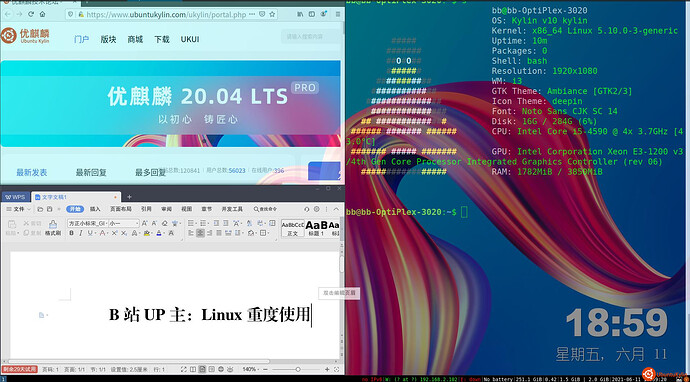Click the 查找命令 search box in WPS
Image resolution: width=690 pixels, height=382 pixels.
265,209
